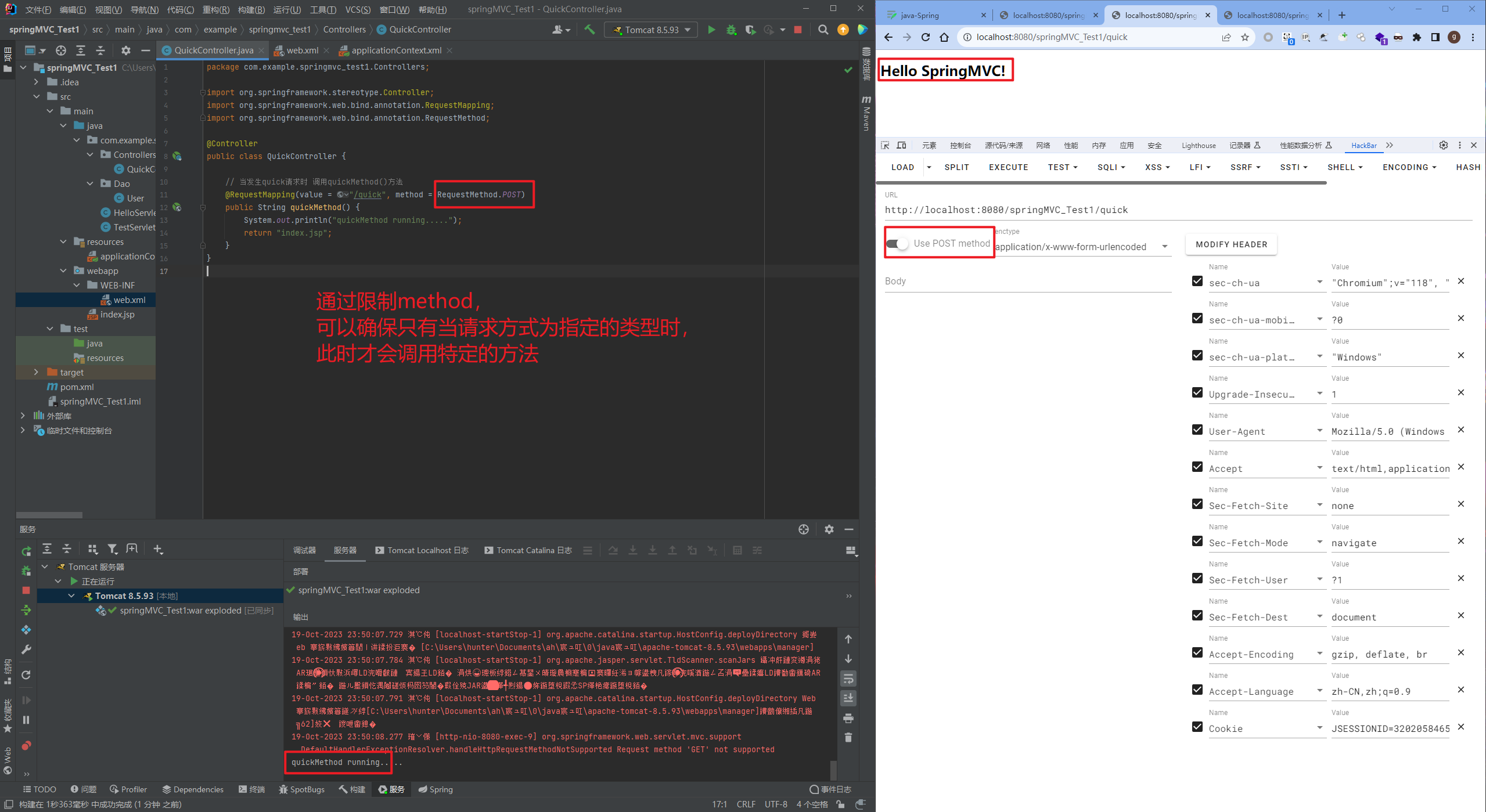Uncheck the Cookie header checkbox
Viewport: 1486px width, 812px height.
pyautogui.click(x=1197, y=727)
